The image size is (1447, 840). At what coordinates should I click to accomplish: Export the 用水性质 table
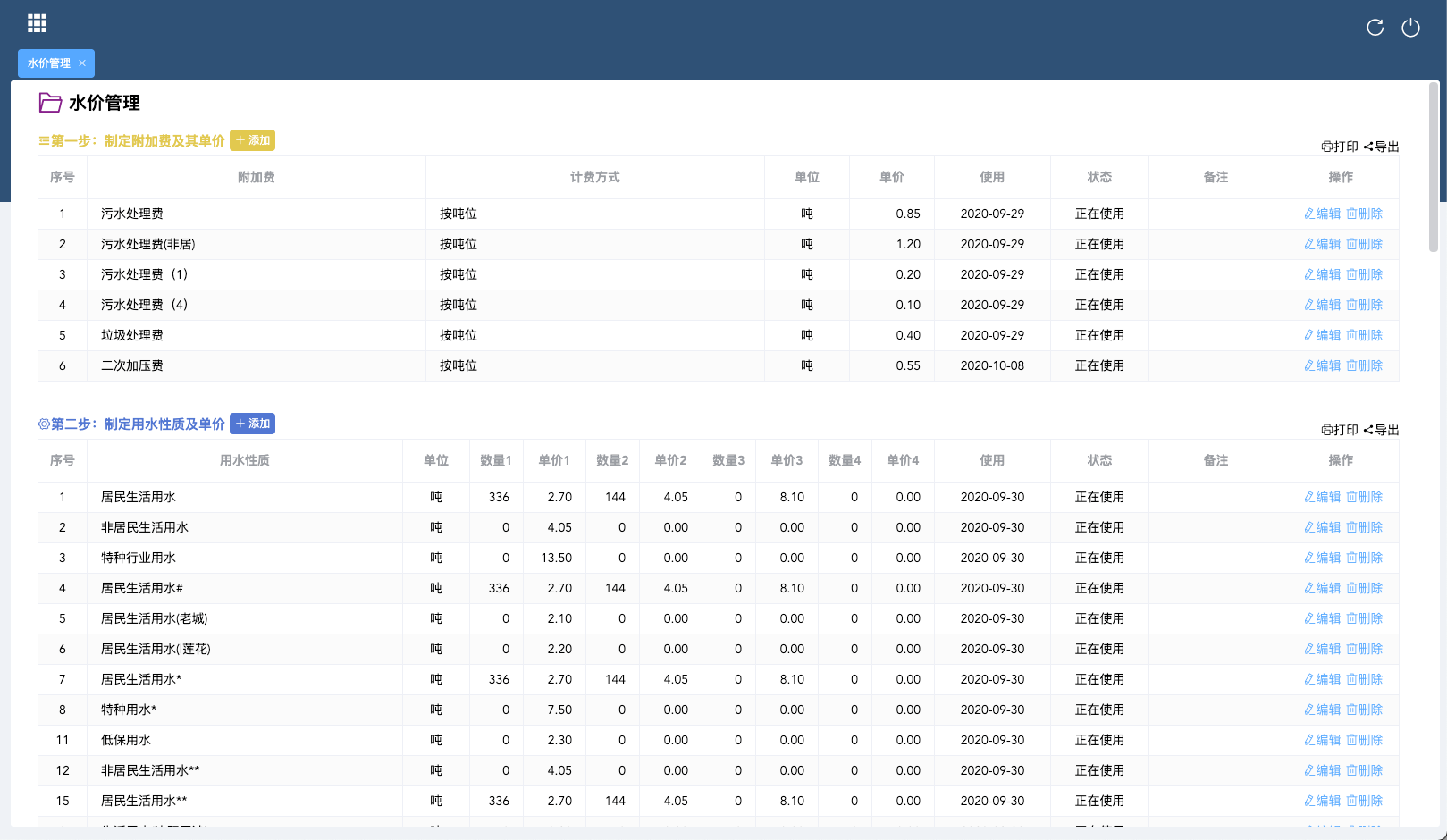tap(1382, 430)
